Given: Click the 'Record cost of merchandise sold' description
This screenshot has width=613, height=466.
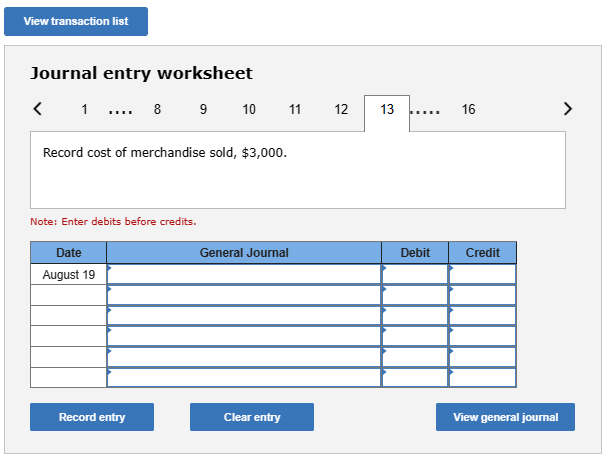Looking at the screenshot, I should pos(165,152).
